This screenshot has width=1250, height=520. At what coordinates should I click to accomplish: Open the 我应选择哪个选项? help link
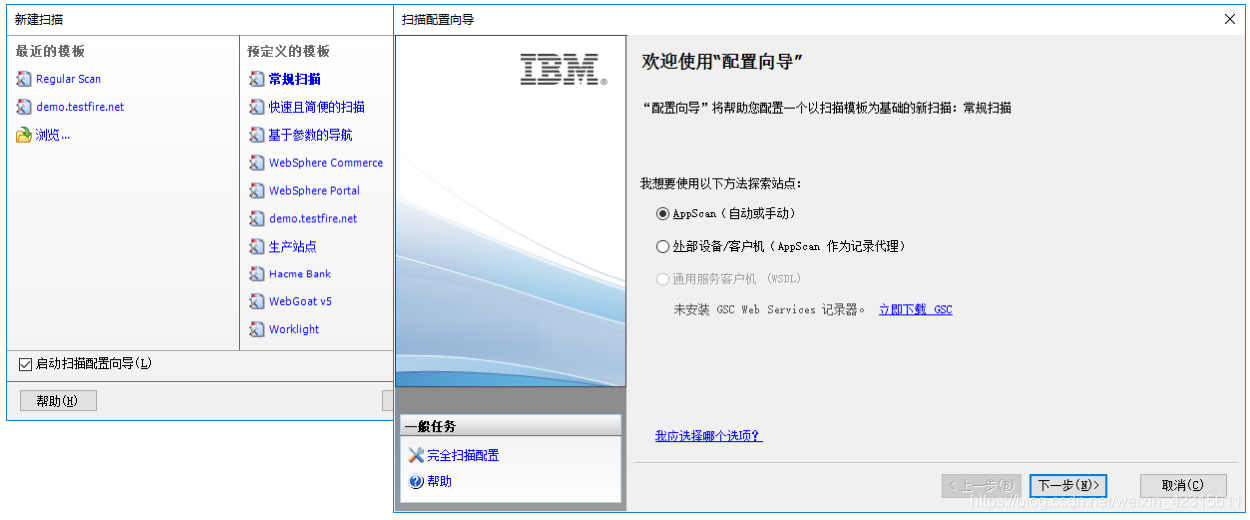(x=708, y=436)
